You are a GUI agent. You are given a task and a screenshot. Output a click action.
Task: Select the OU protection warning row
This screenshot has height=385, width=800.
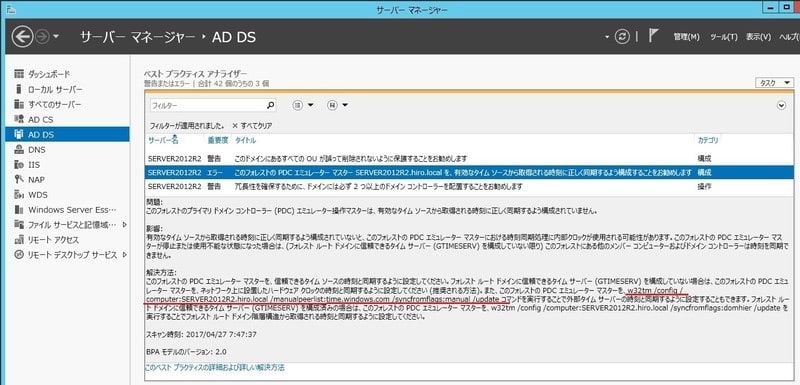tap(469, 159)
